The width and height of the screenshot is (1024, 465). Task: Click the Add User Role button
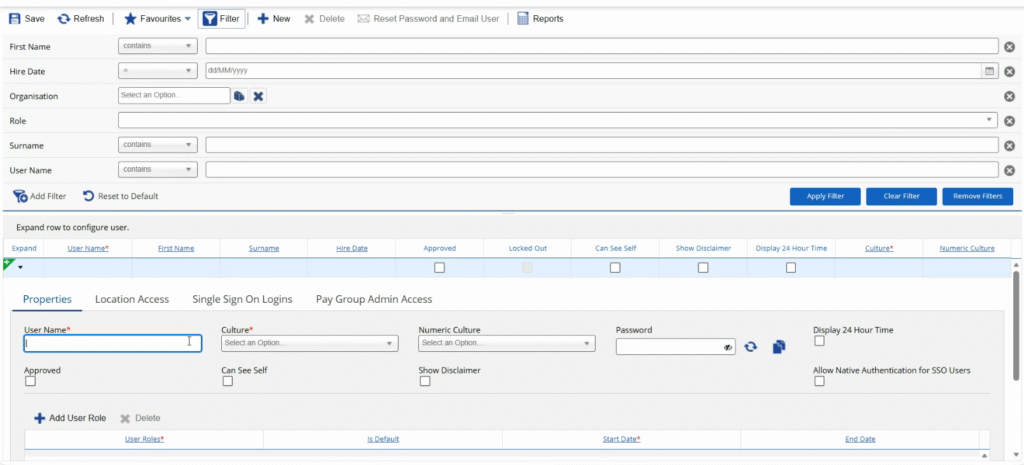coord(70,418)
